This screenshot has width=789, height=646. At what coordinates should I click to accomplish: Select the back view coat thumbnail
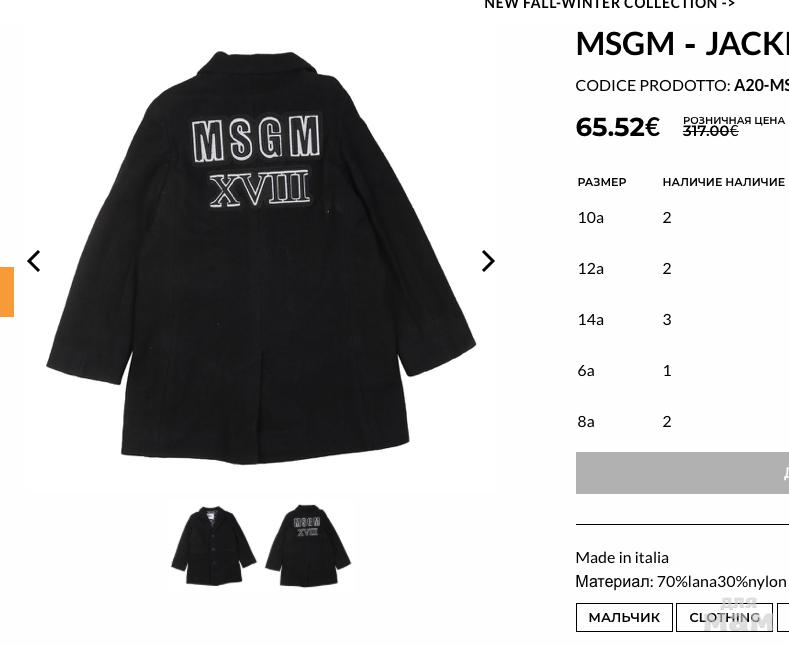pos(308,545)
